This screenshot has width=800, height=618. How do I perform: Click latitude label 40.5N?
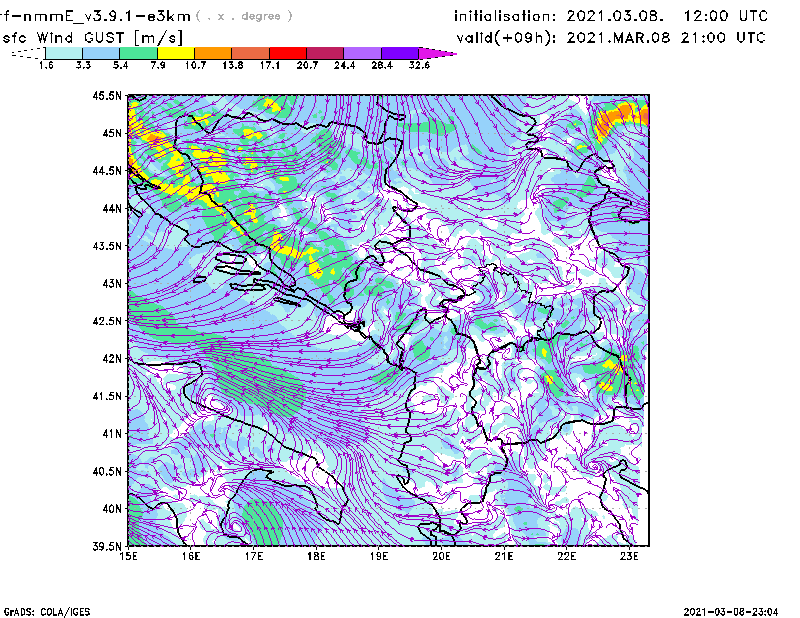pos(107,472)
